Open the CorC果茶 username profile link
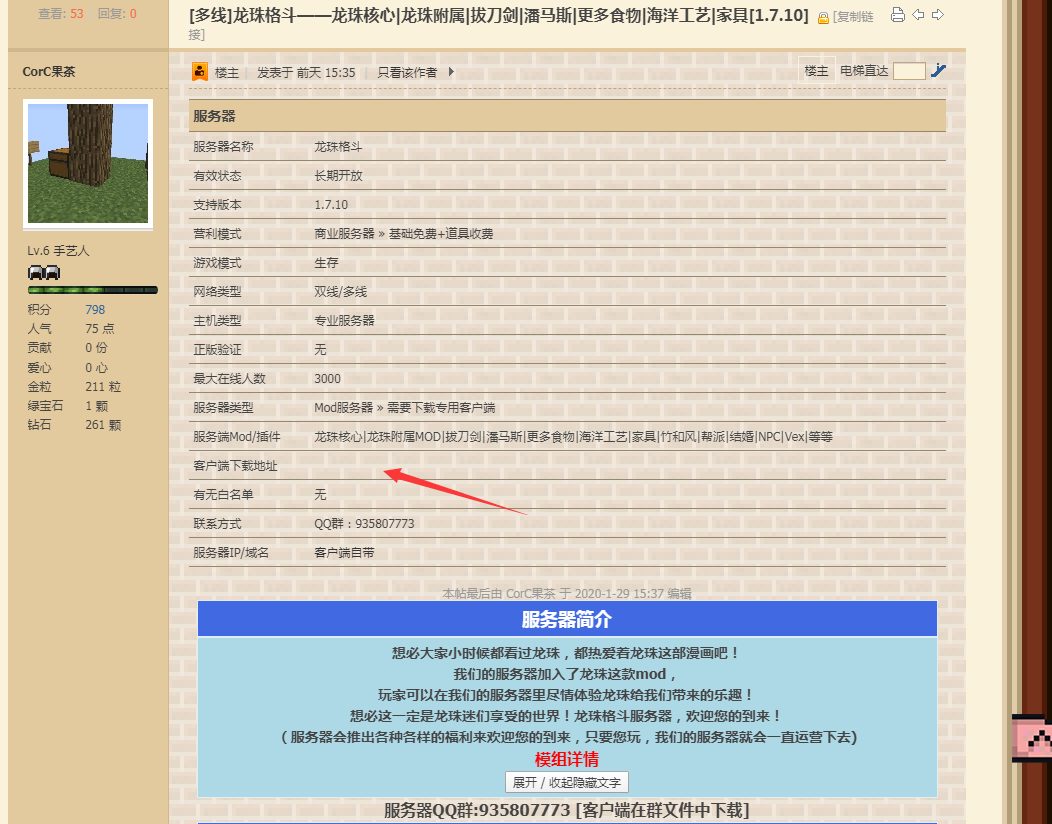Image resolution: width=1052 pixels, height=824 pixels. [49, 72]
